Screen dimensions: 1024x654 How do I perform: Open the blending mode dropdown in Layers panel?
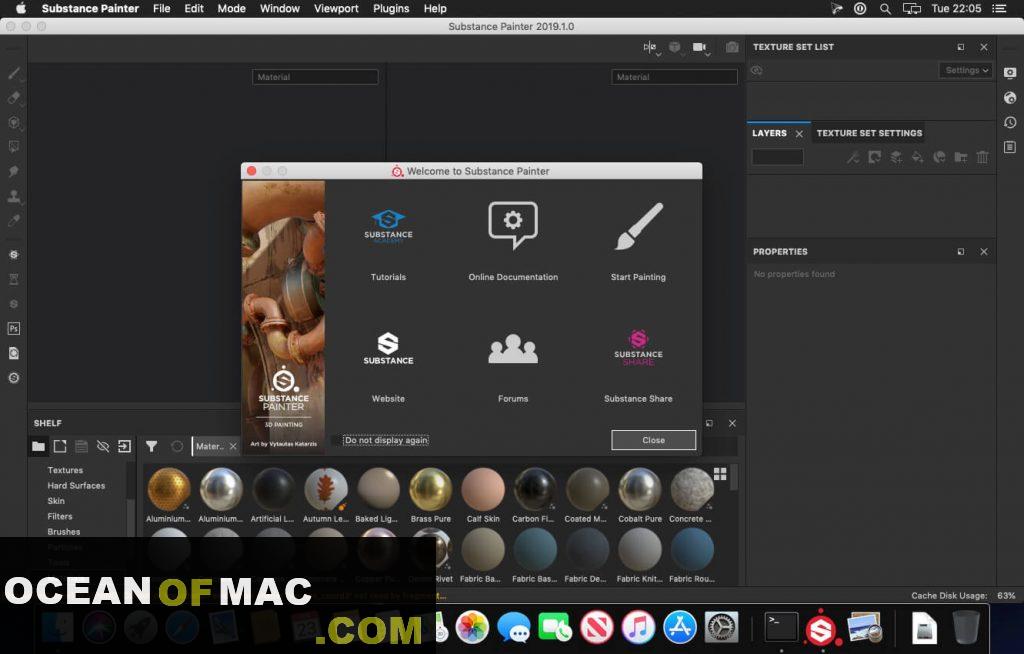point(778,157)
